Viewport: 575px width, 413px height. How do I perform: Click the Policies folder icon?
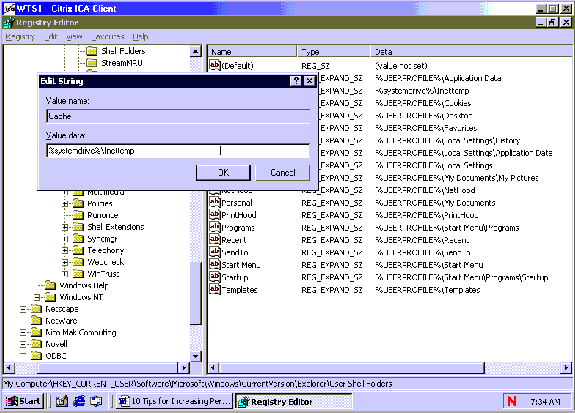tap(78, 203)
